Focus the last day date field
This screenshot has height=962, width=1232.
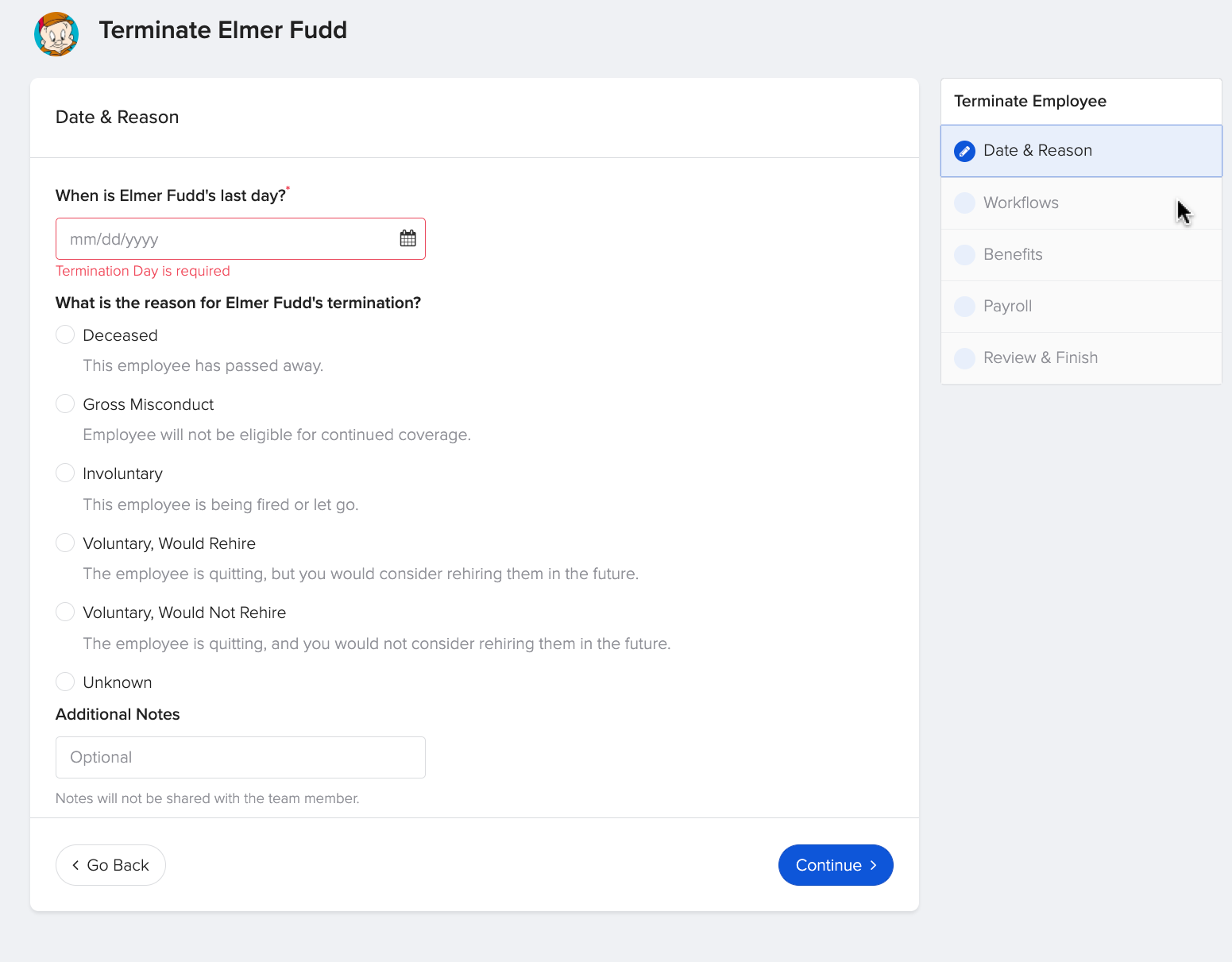pyautogui.click(x=241, y=238)
